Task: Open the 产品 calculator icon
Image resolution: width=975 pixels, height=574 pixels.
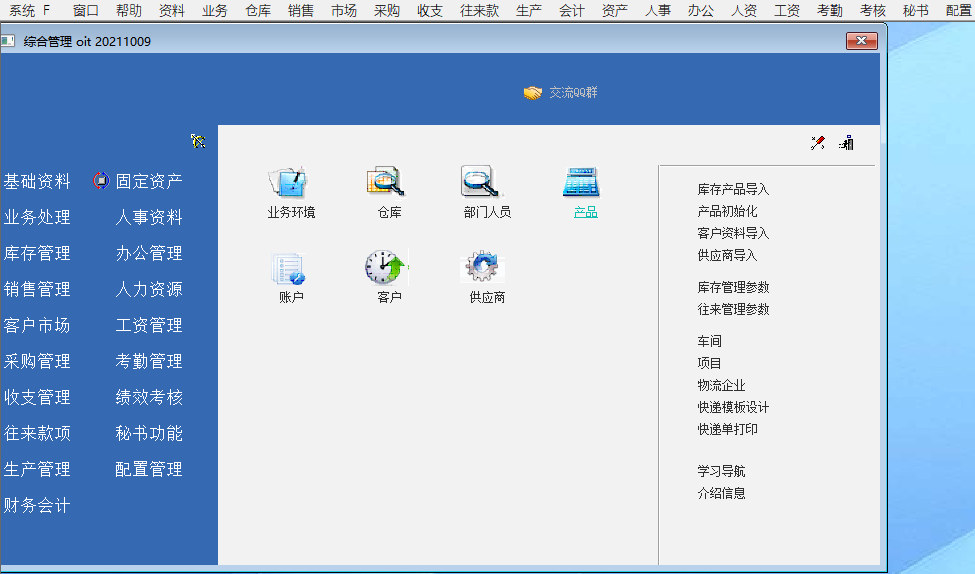Action: click(581, 182)
